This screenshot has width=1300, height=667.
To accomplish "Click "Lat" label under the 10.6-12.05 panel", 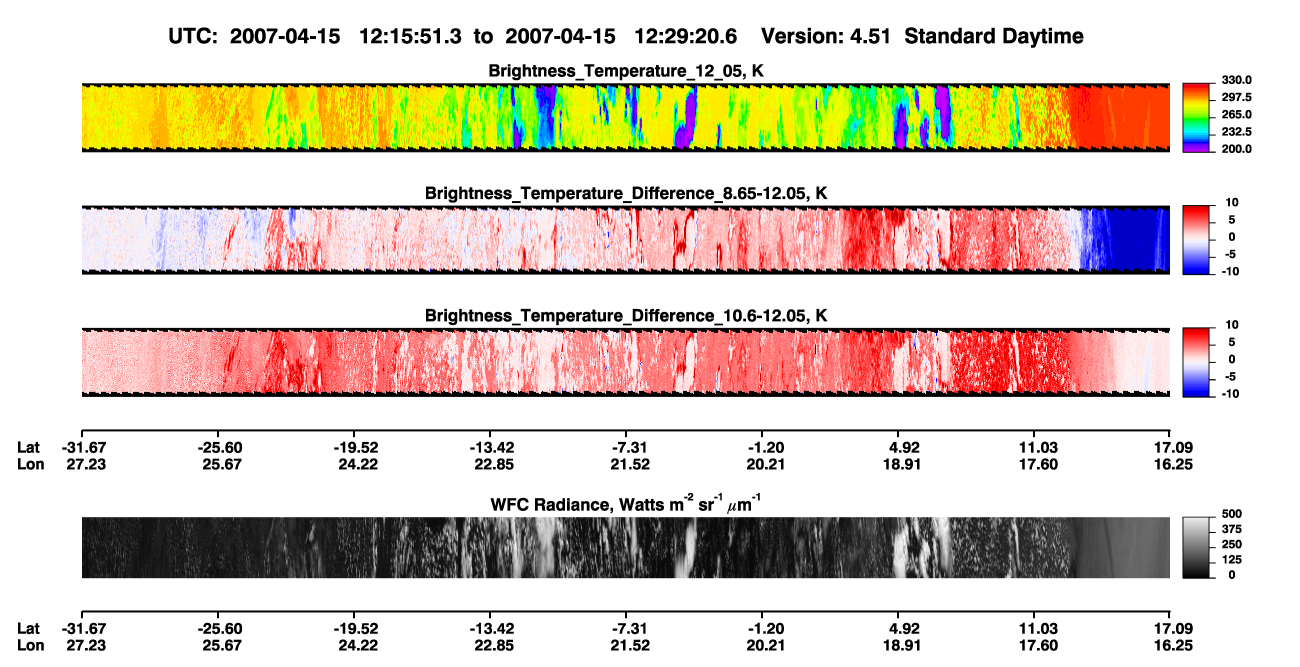I will [29, 447].
